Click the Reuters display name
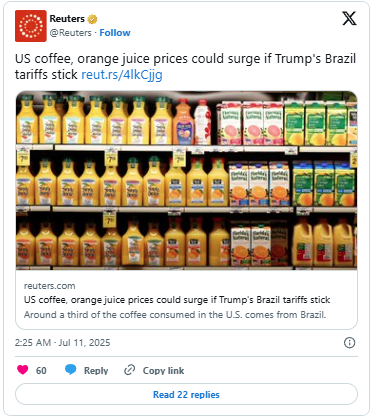This screenshot has width=385, height=420. pyautogui.click(x=67, y=19)
